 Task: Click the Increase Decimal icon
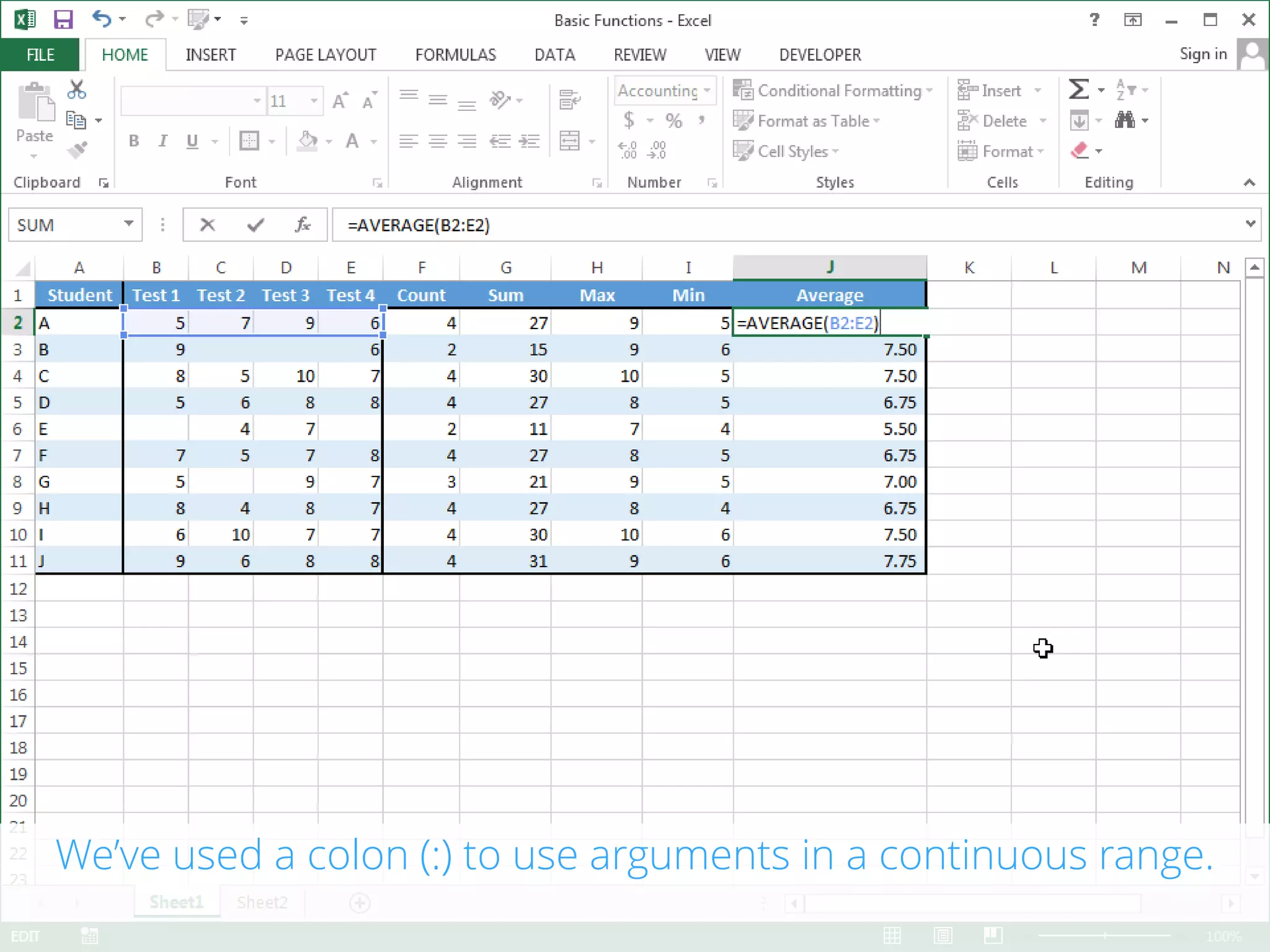(628, 149)
